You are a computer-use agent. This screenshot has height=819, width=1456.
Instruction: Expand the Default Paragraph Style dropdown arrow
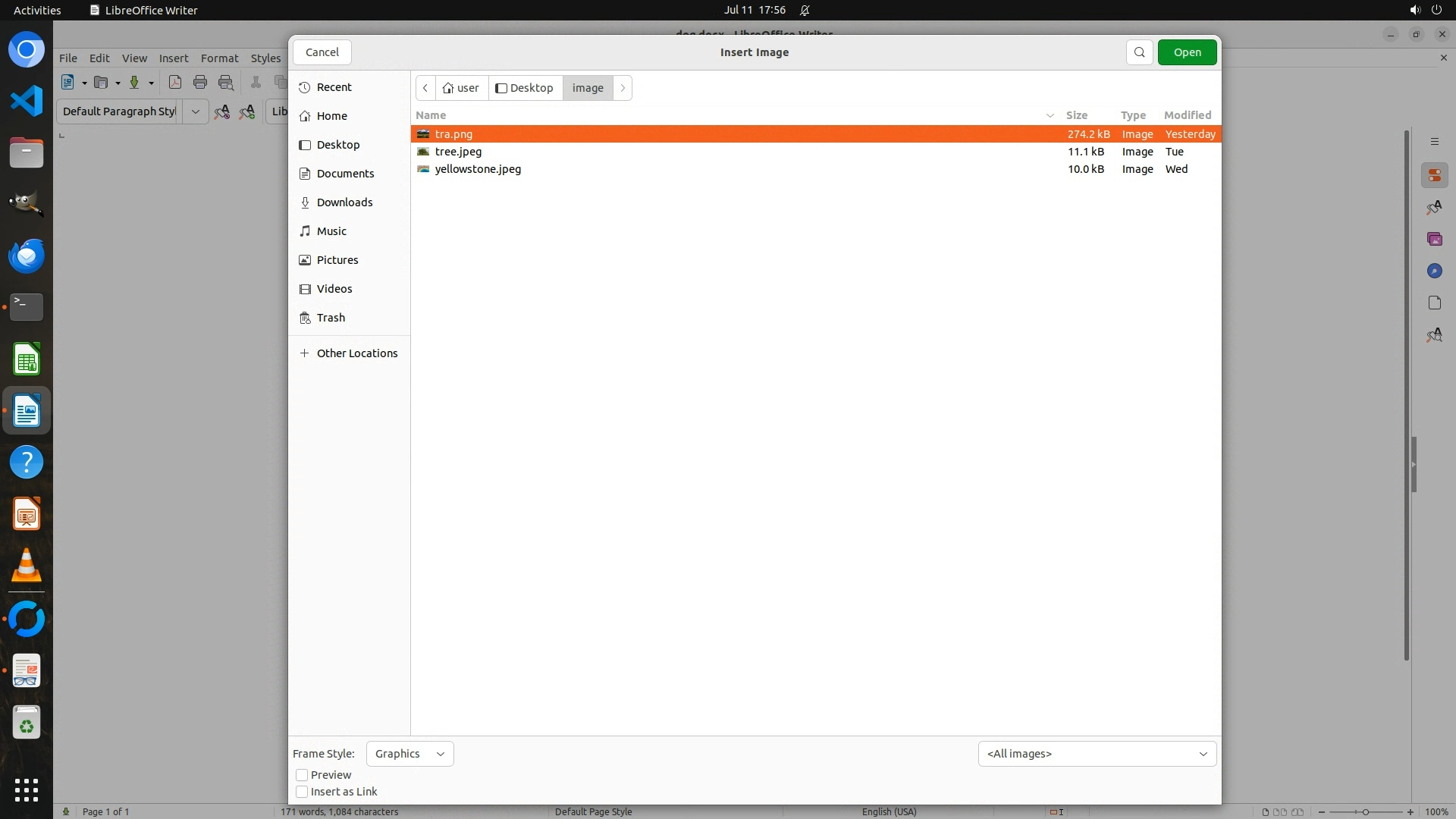pos(196,111)
